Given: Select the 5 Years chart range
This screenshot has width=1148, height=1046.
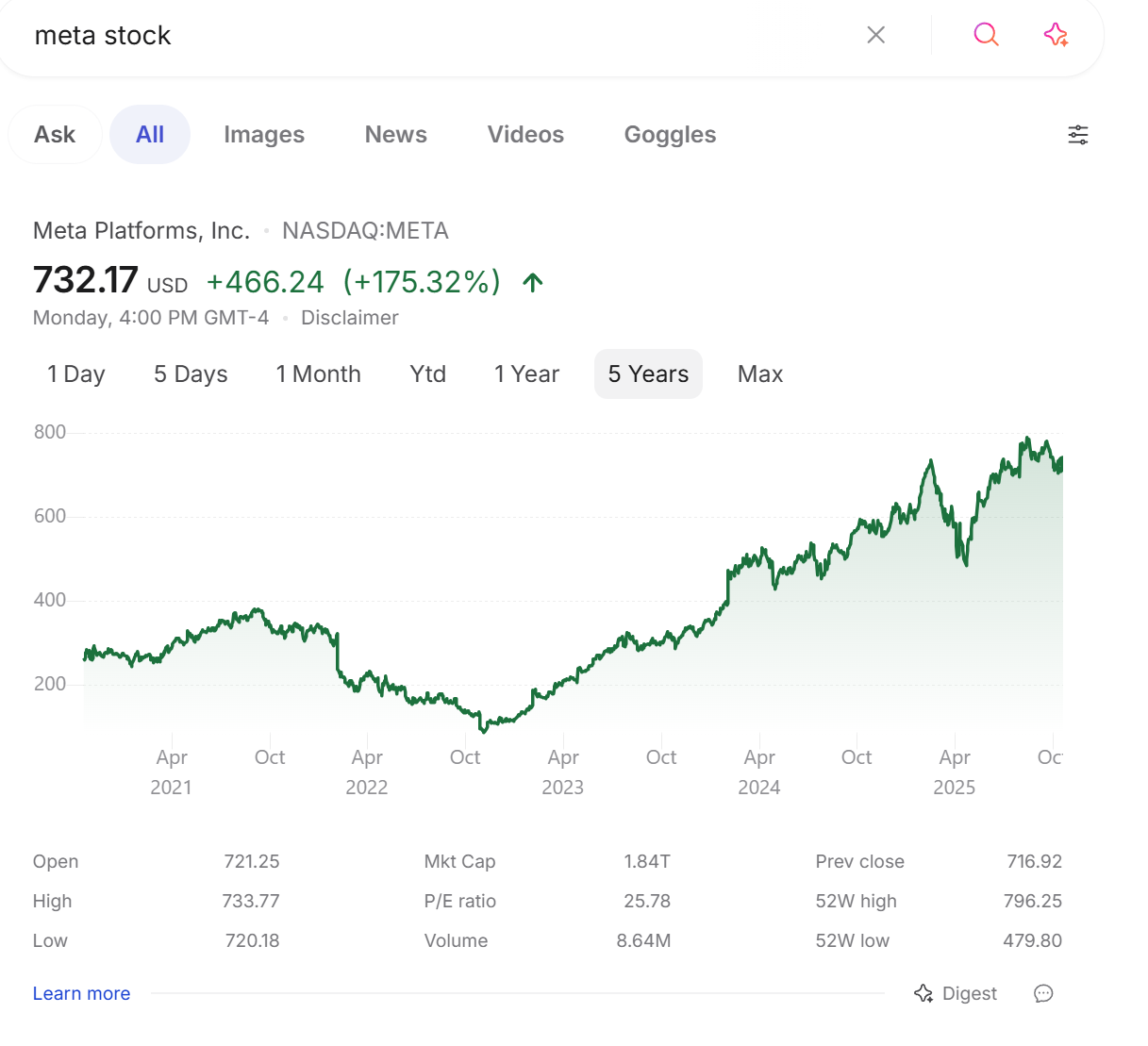Looking at the screenshot, I should [x=648, y=374].
